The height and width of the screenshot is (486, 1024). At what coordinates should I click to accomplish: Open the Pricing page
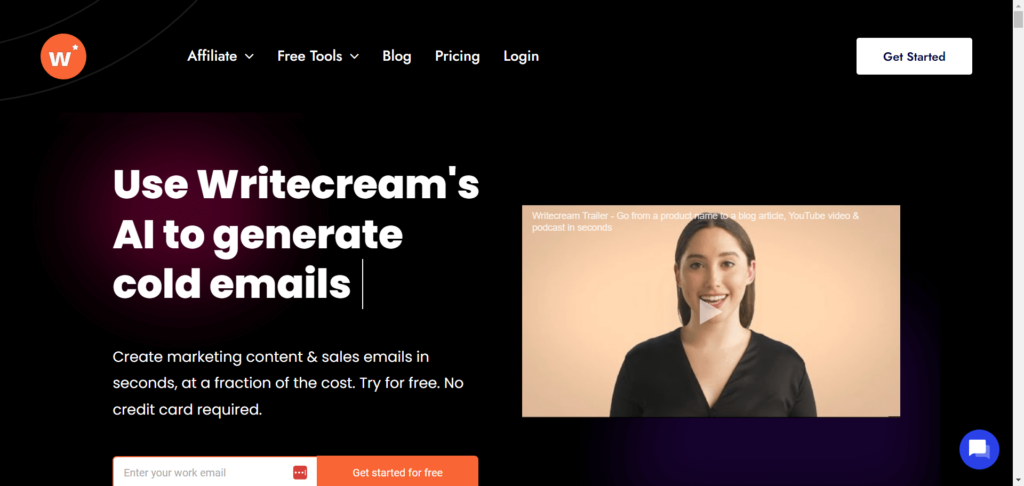pos(457,56)
